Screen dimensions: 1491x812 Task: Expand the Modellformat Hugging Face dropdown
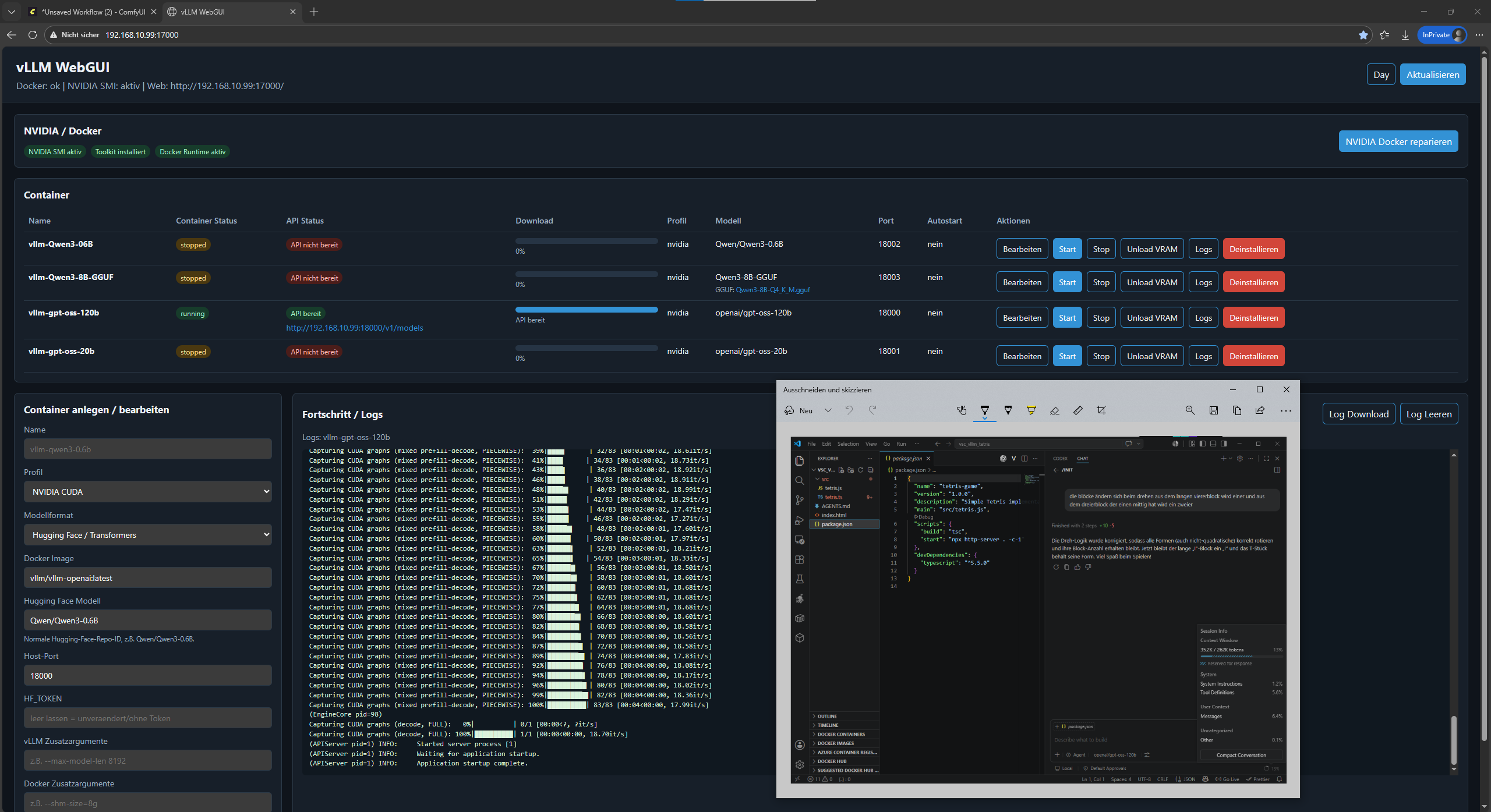(x=148, y=535)
